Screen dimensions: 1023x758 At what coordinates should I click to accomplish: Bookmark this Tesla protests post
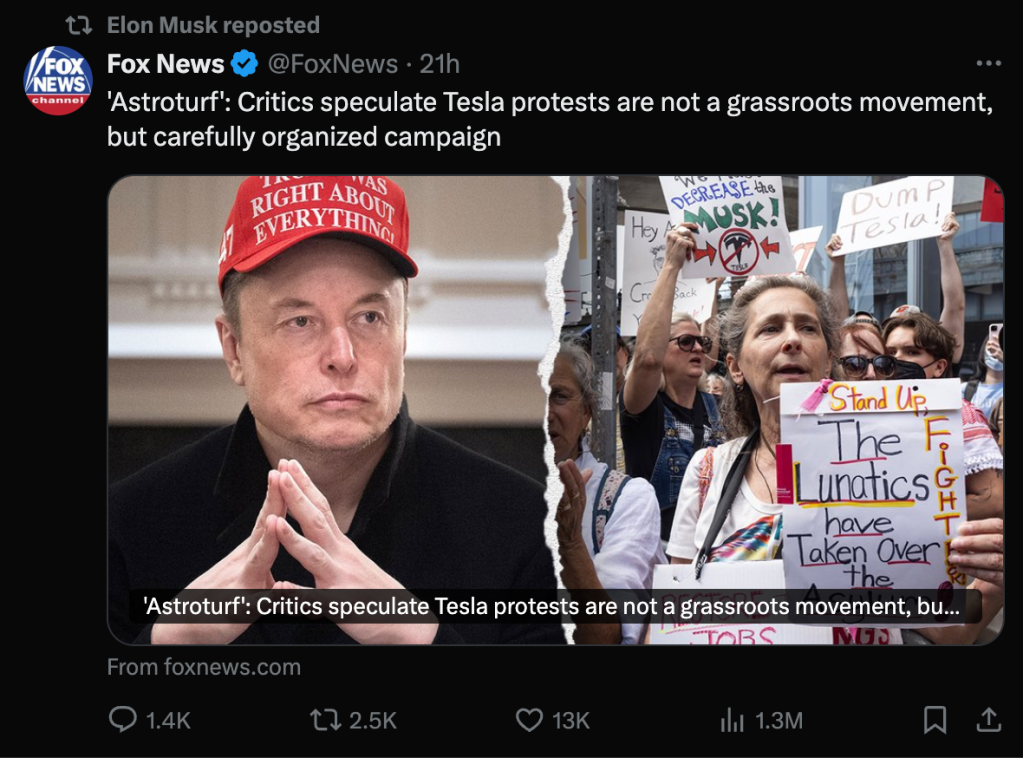934,720
